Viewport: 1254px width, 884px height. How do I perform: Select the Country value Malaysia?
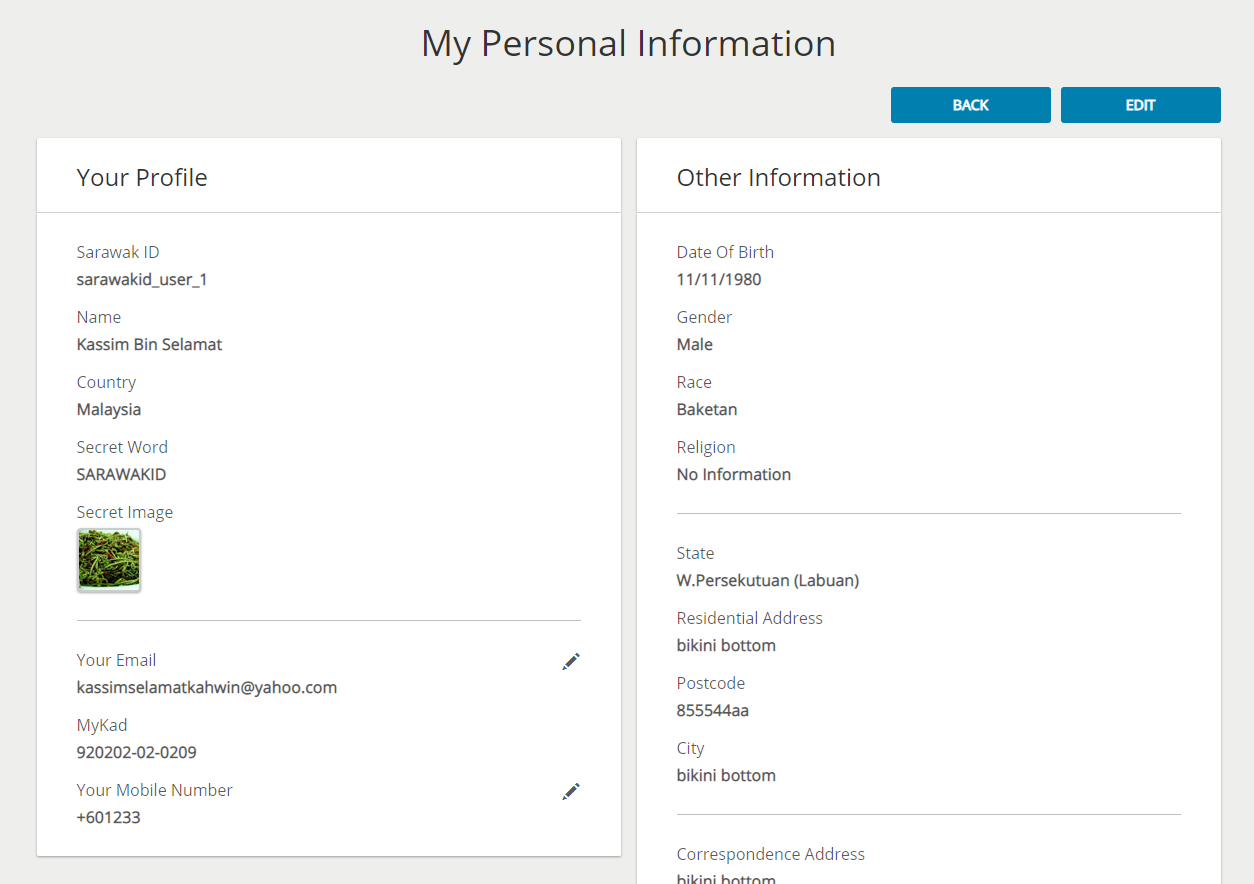pos(108,409)
